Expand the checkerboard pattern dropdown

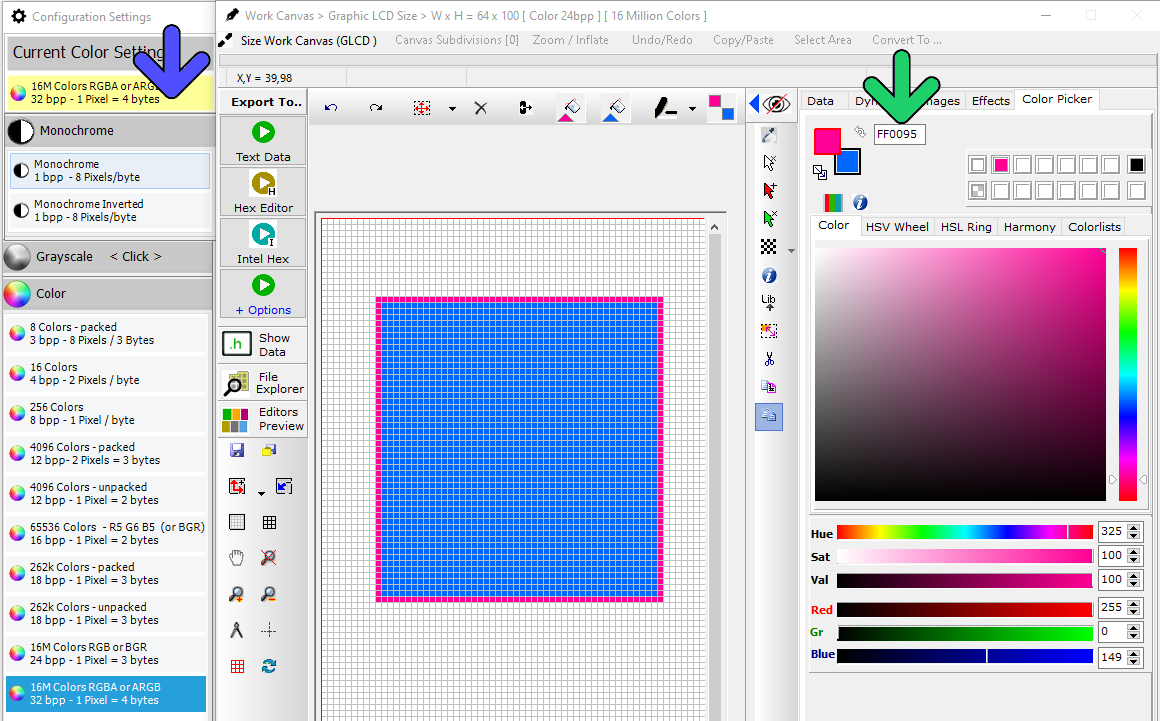790,247
